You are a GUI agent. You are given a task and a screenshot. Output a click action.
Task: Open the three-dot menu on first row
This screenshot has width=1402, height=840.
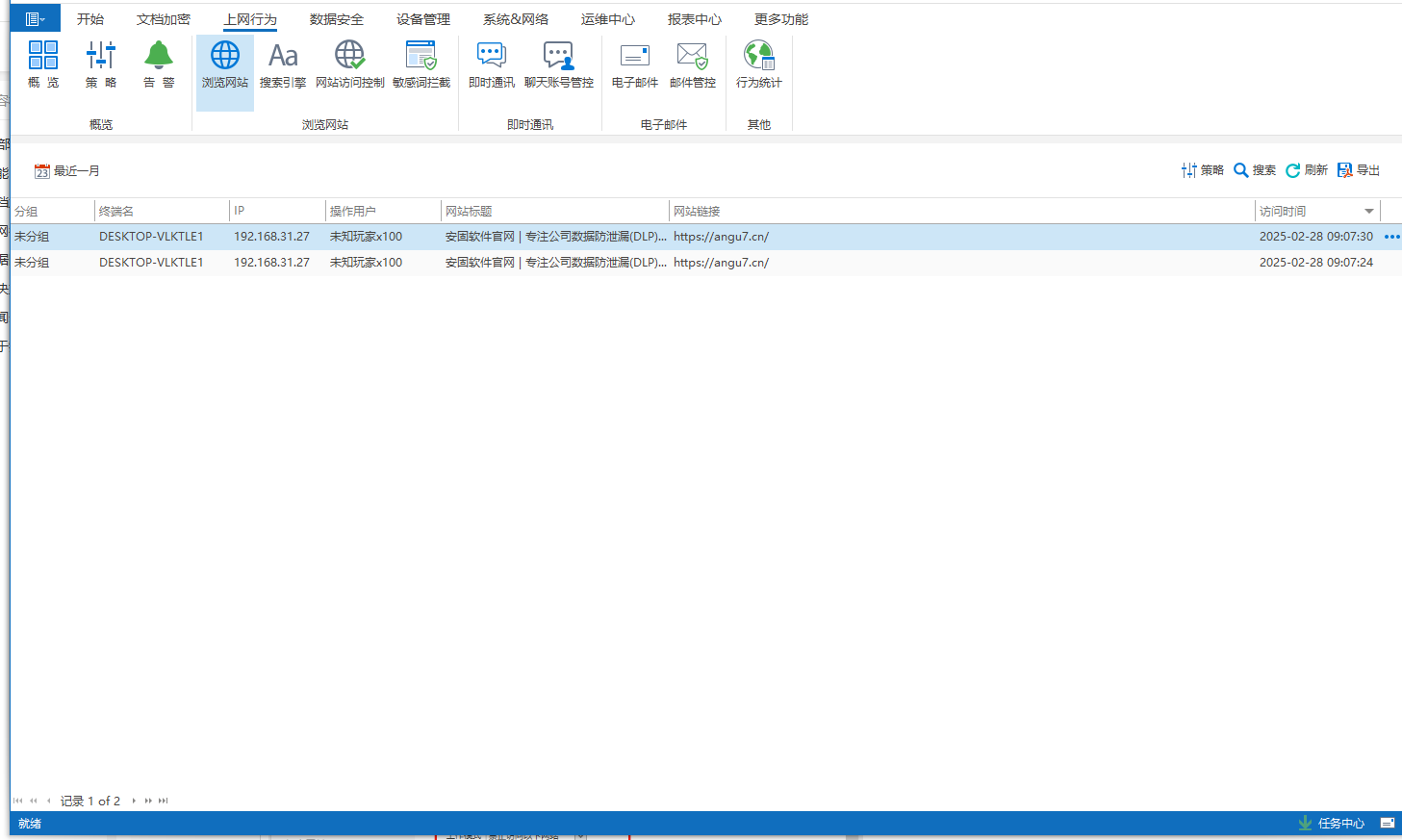tap(1391, 237)
